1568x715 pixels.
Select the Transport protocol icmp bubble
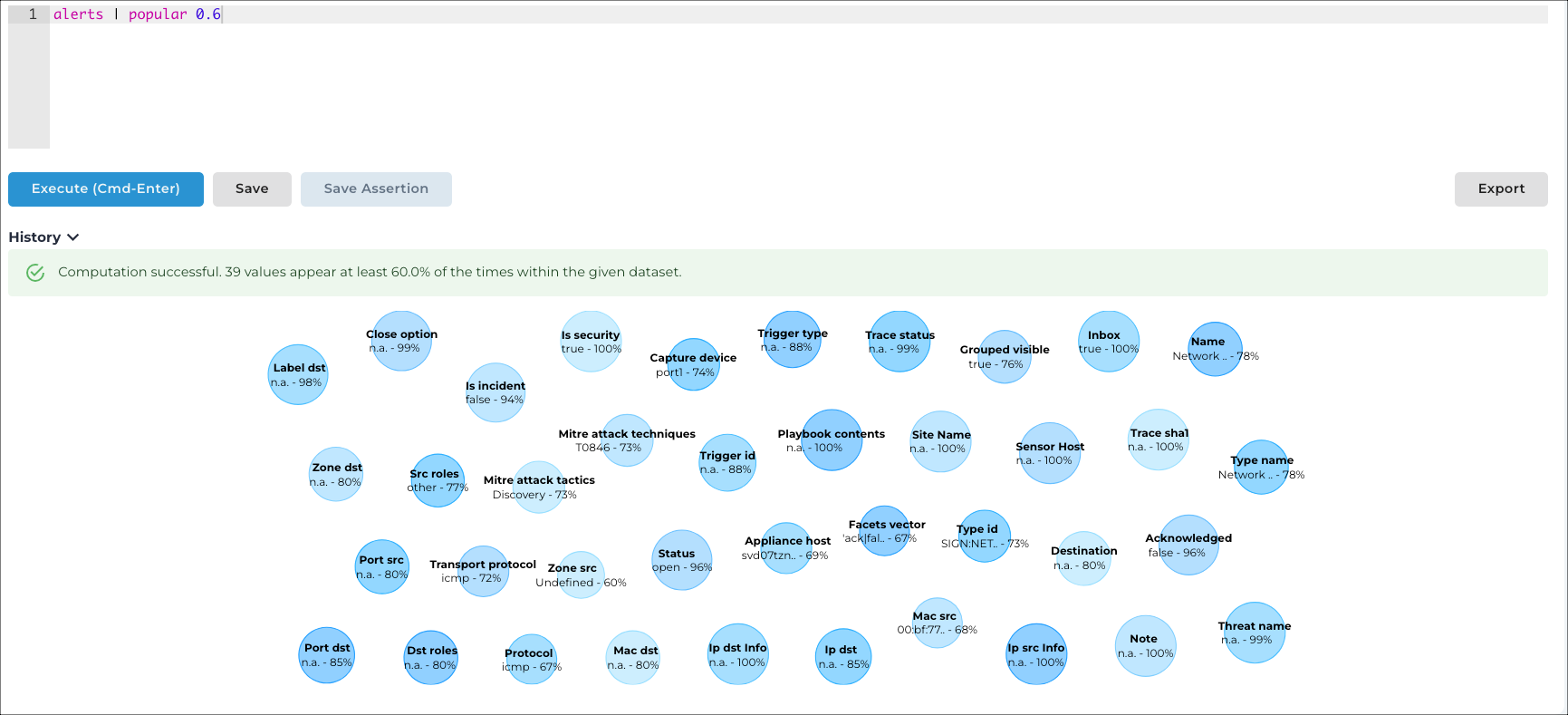[484, 571]
